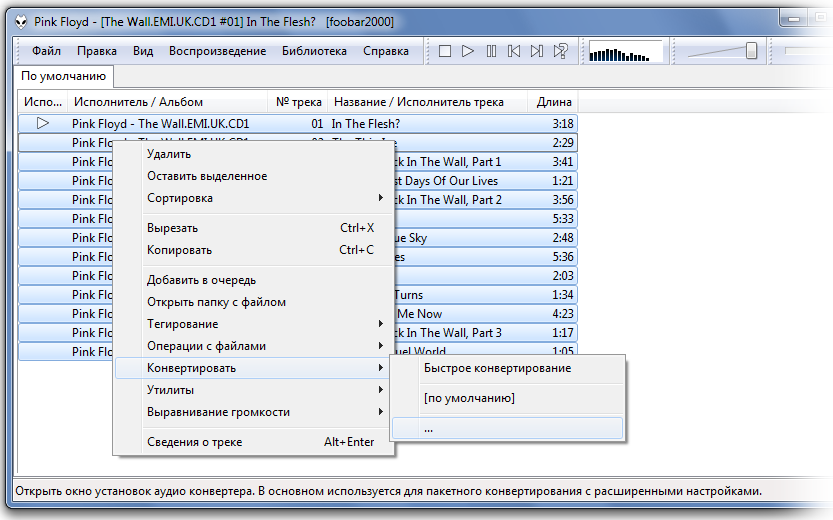Screen dimensions: 833x520
Task: Click the Испо... column header
Action: tap(42, 102)
